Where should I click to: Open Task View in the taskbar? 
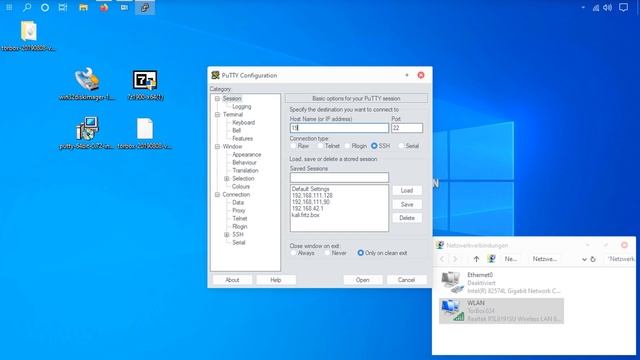pos(63,7)
